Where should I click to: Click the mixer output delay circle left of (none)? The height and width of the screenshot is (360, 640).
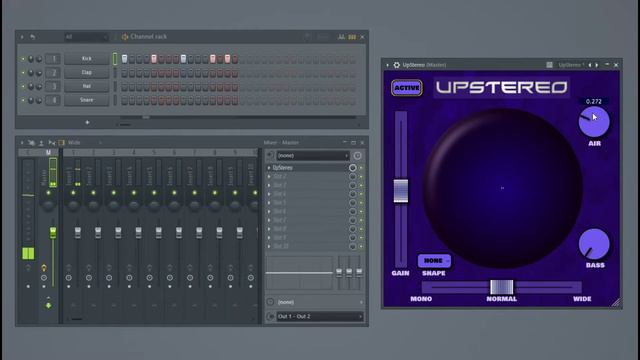[270, 302]
